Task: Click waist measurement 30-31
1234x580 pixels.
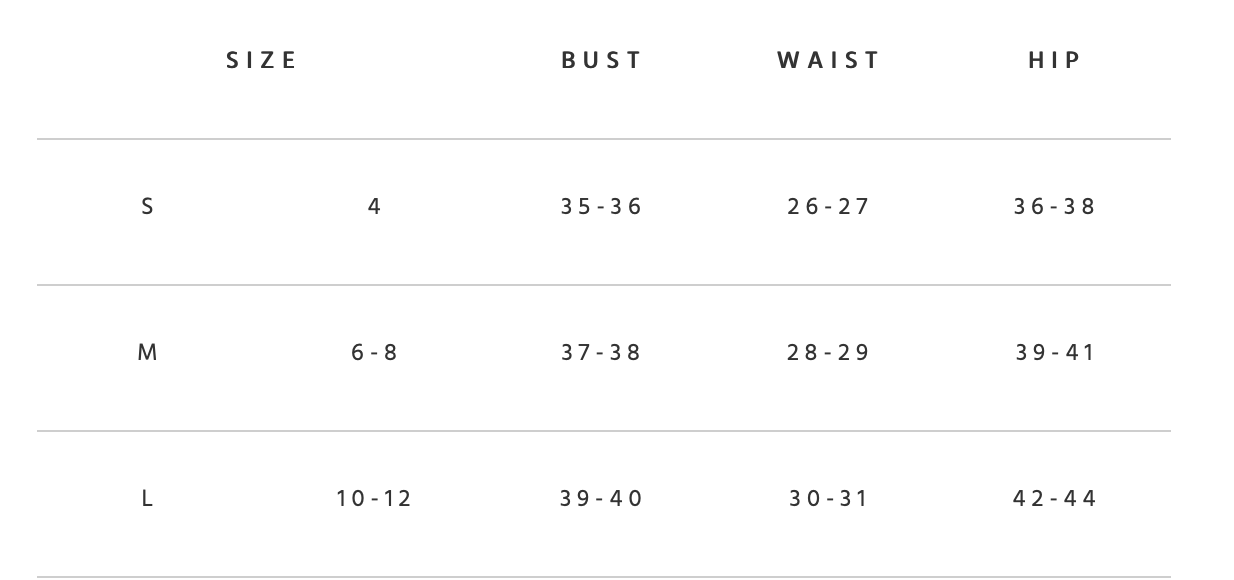Action: pos(829,499)
